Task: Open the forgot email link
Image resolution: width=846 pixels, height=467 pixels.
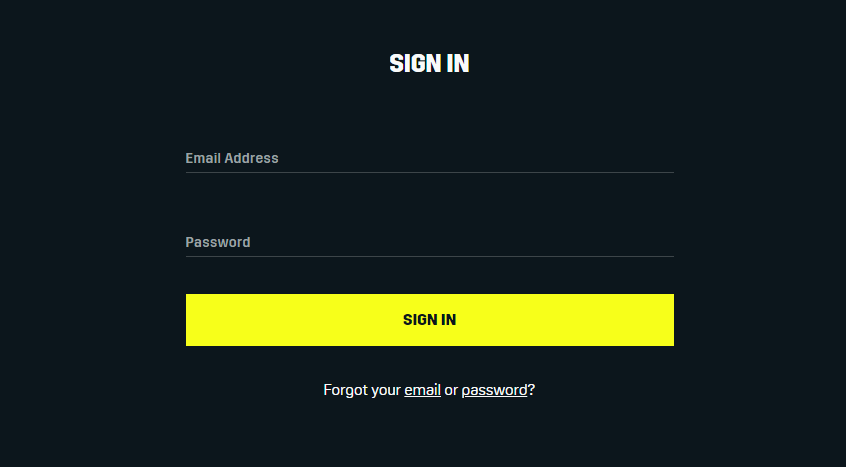Action: (422, 390)
